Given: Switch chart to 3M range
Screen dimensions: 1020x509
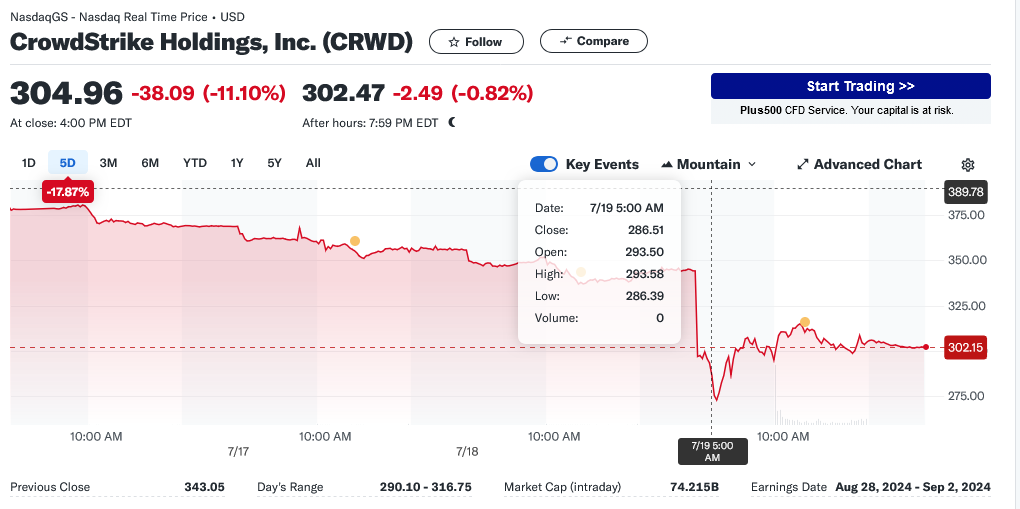Looking at the screenshot, I should pyautogui.click(x=109, y=163).
